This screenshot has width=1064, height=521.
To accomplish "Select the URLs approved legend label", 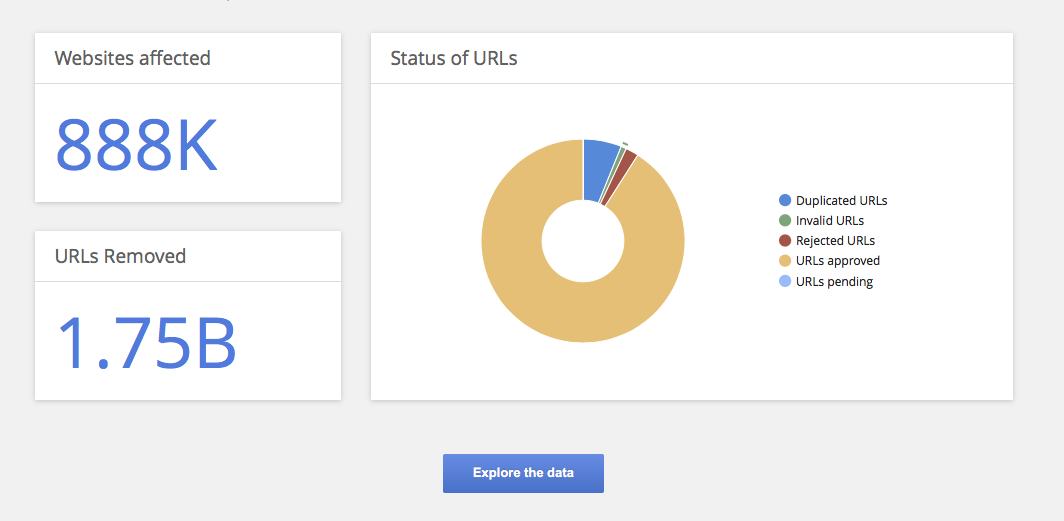I will 838,261.
